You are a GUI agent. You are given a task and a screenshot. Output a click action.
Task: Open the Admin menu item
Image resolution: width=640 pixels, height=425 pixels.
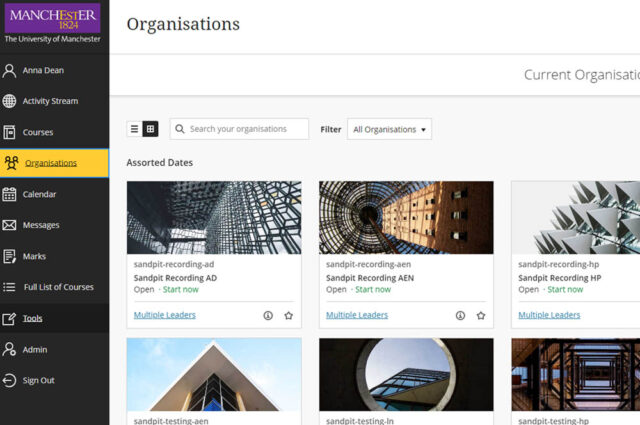35,349
